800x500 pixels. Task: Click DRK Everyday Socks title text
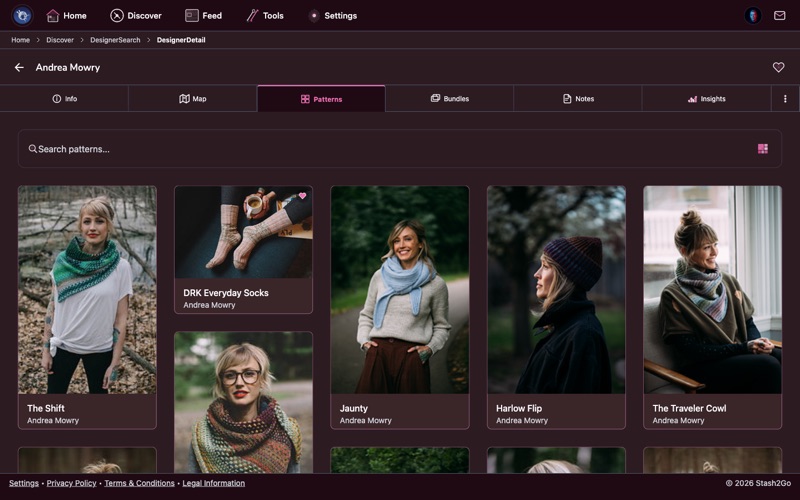(226, 293)
